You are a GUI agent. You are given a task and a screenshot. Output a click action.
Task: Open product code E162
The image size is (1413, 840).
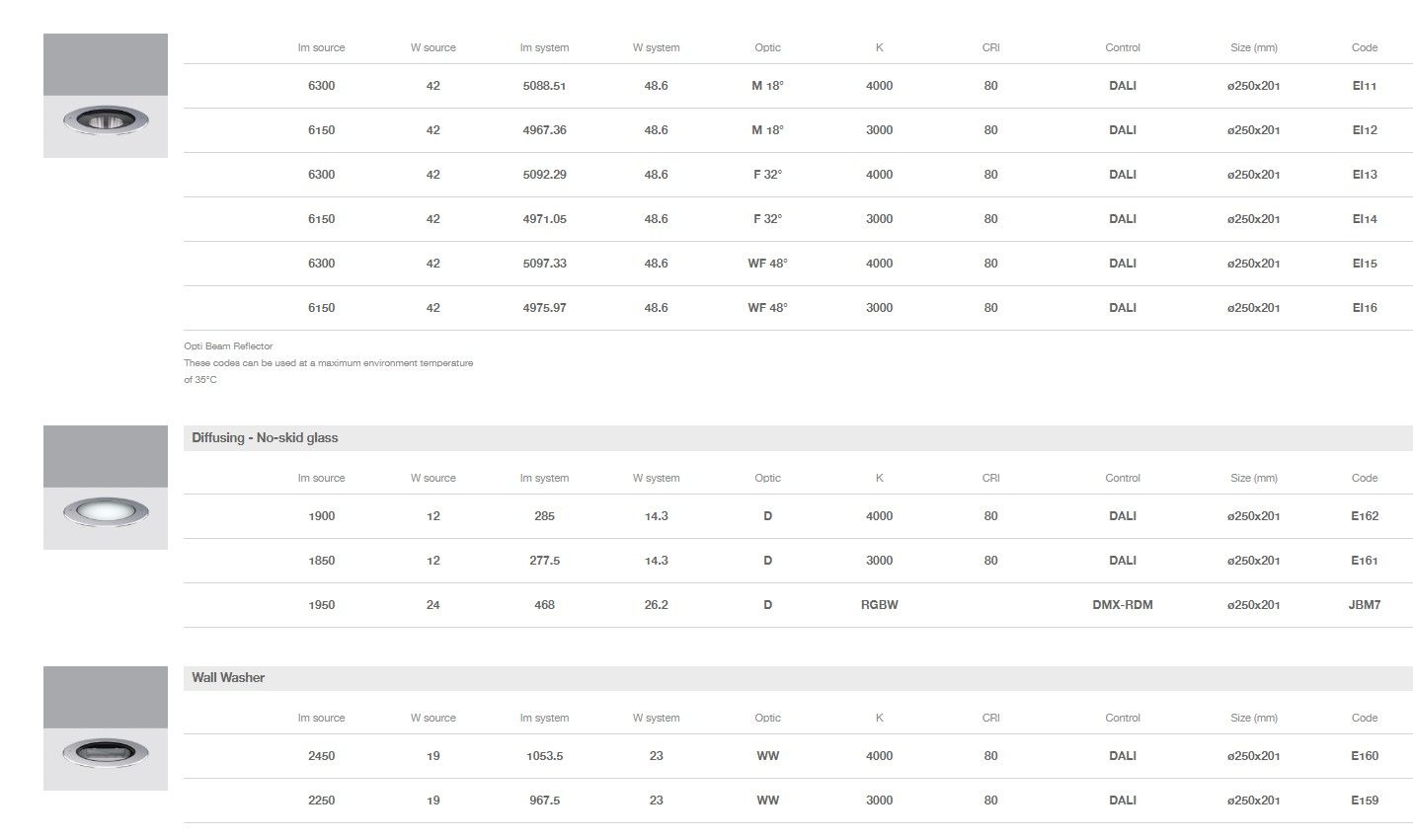[x=1364, y=516]
